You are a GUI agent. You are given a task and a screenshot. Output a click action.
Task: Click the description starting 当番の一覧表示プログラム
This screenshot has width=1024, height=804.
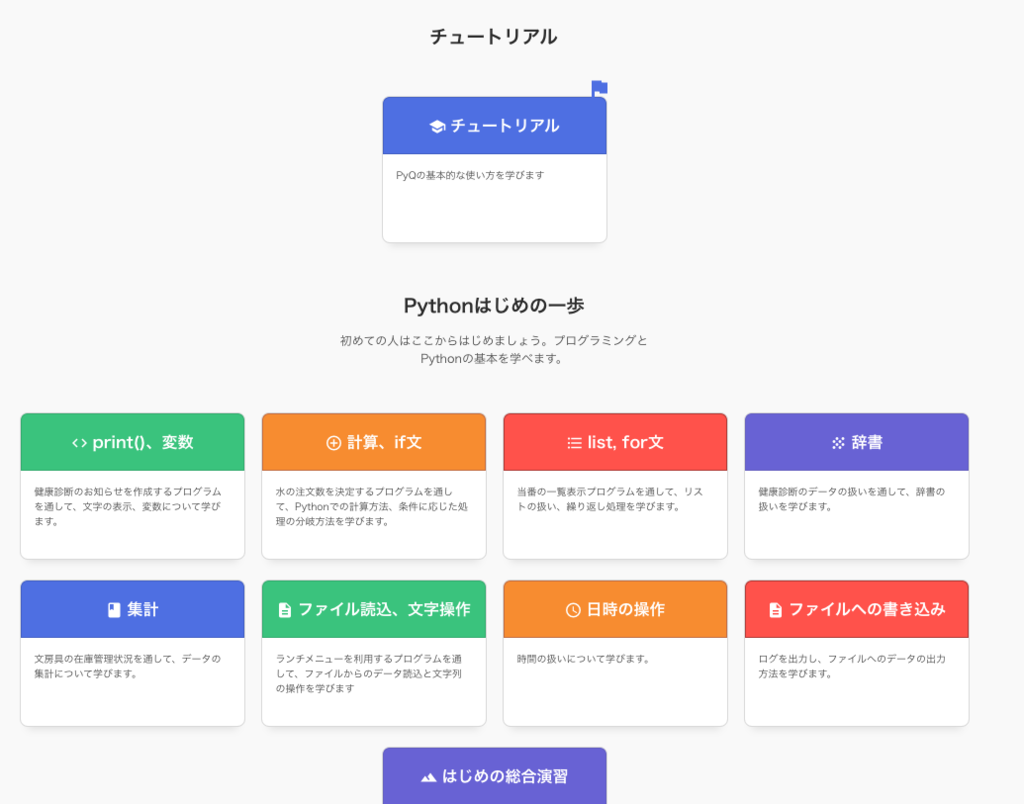[610, 499]
